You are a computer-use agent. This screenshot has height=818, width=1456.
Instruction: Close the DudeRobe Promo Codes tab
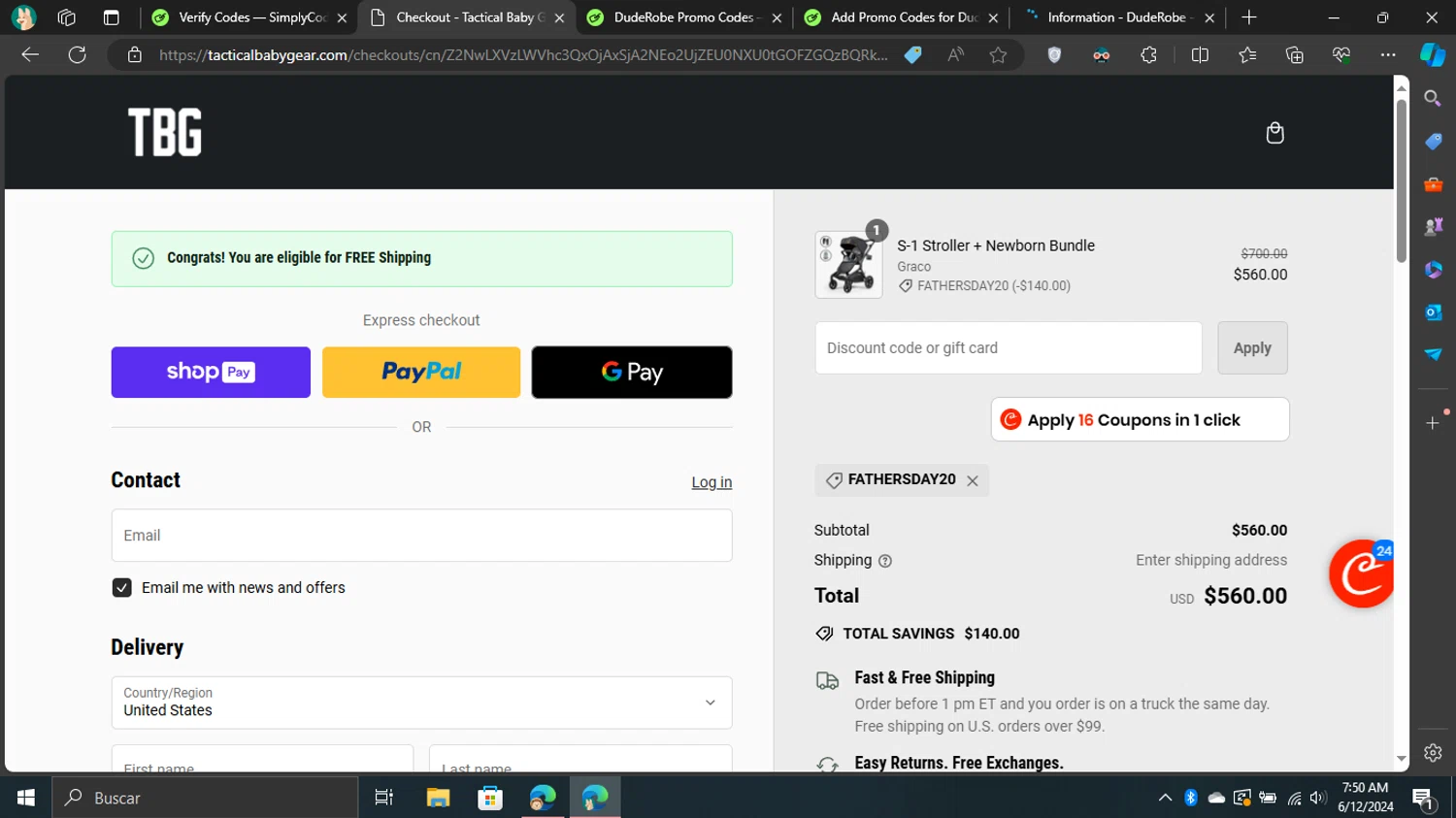[x=777, y=17]
